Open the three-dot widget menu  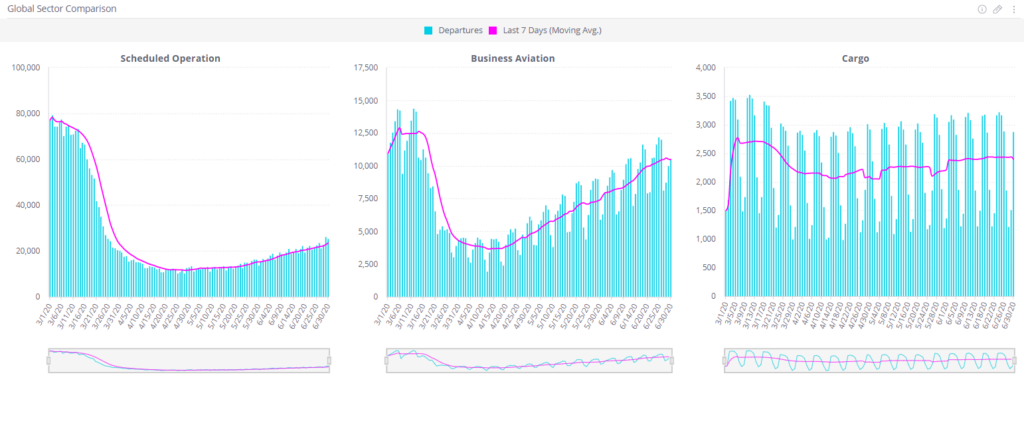[1014, 9]
